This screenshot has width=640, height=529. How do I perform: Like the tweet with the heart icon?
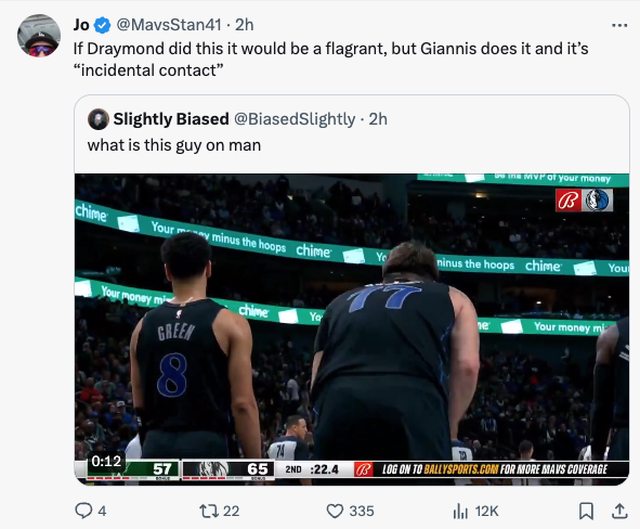coord(336,511)
